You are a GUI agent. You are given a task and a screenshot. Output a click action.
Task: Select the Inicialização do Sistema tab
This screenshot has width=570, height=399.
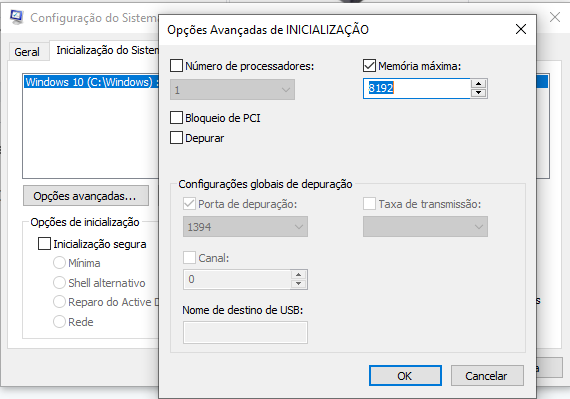pyautogui.click(x=108, y=50)
